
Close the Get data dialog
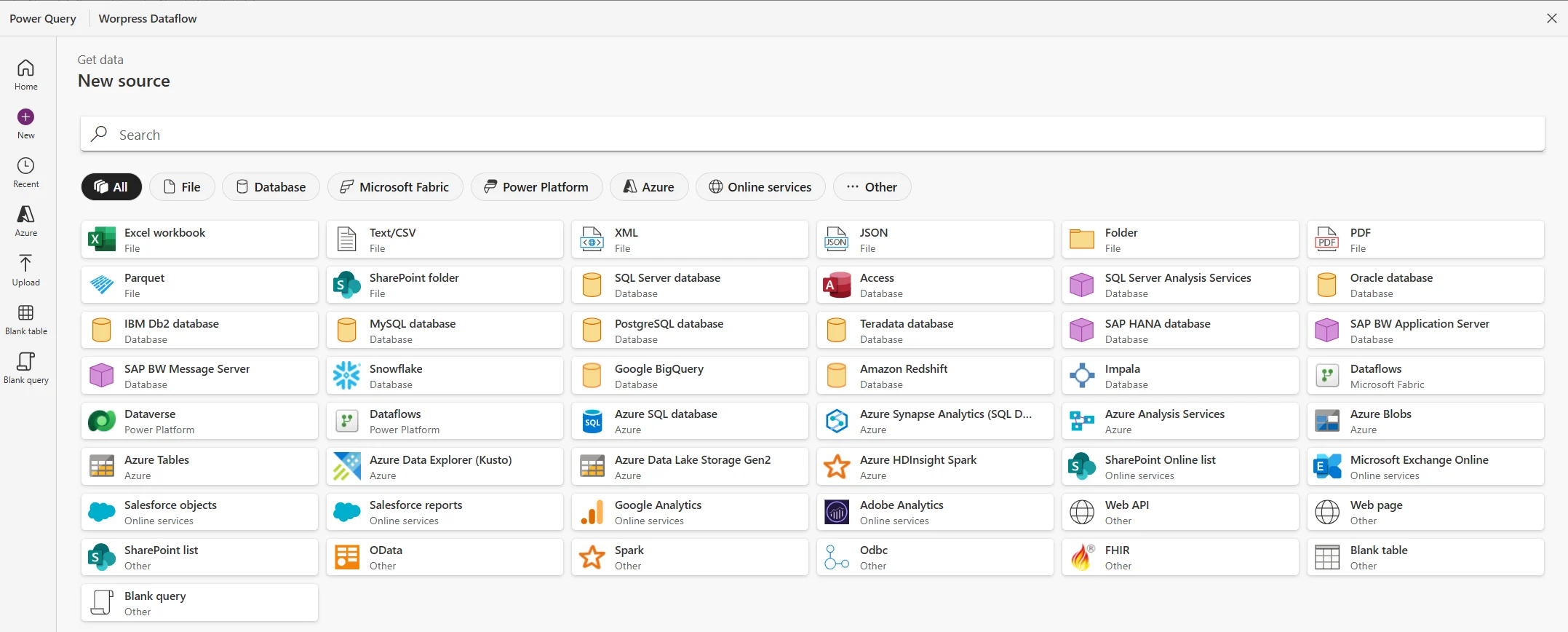[1551, 18]
